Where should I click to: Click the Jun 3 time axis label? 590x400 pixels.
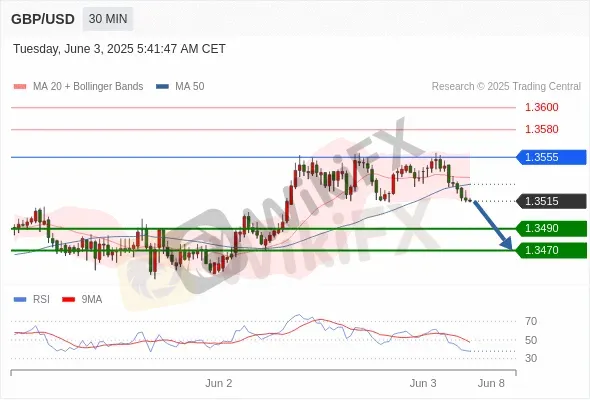click(423, 383)
